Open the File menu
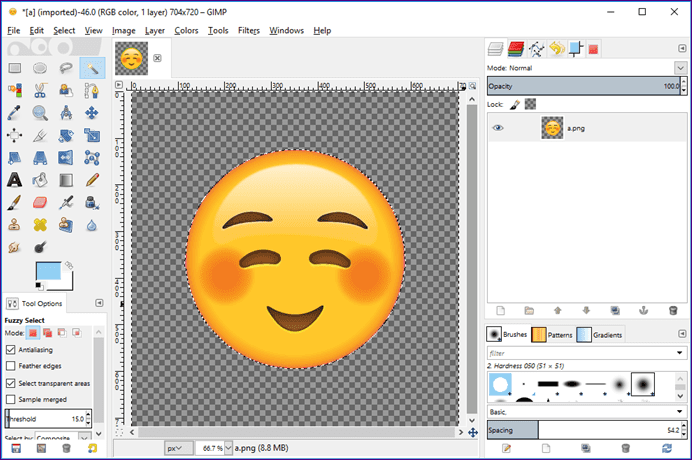692x460 pixels. tap(13, 30)
